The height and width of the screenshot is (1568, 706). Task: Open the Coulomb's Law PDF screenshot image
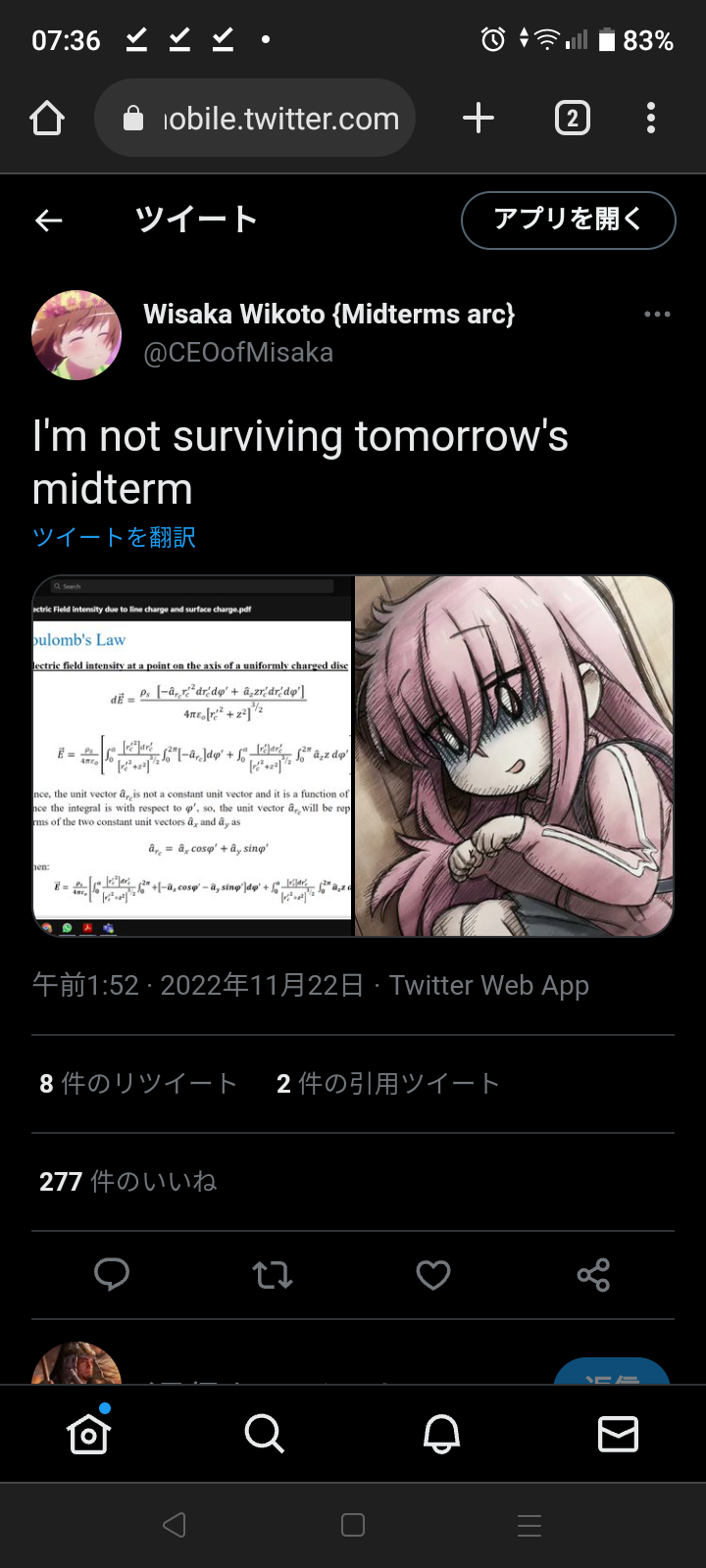192,756
